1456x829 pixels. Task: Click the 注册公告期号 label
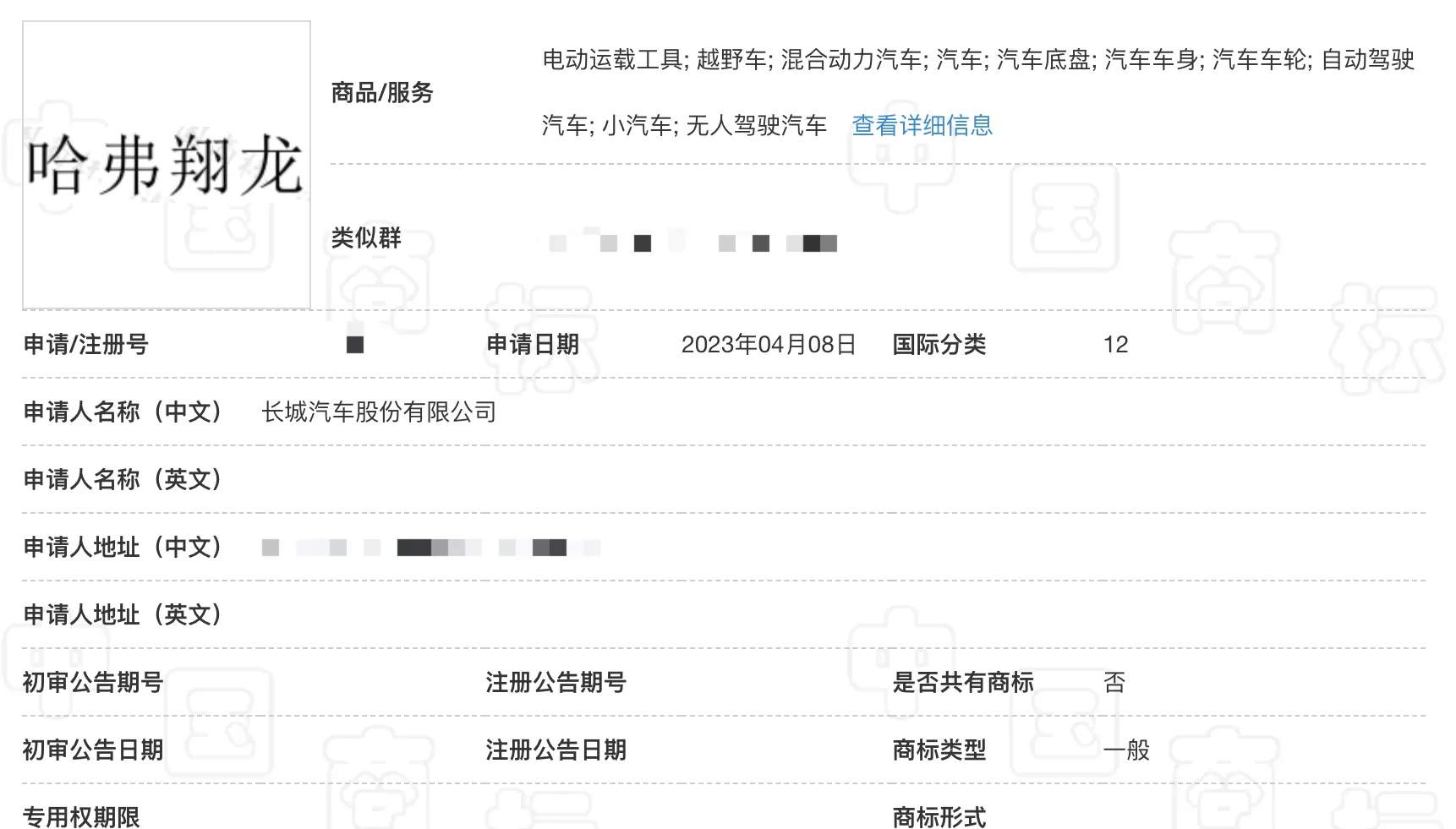556,682
